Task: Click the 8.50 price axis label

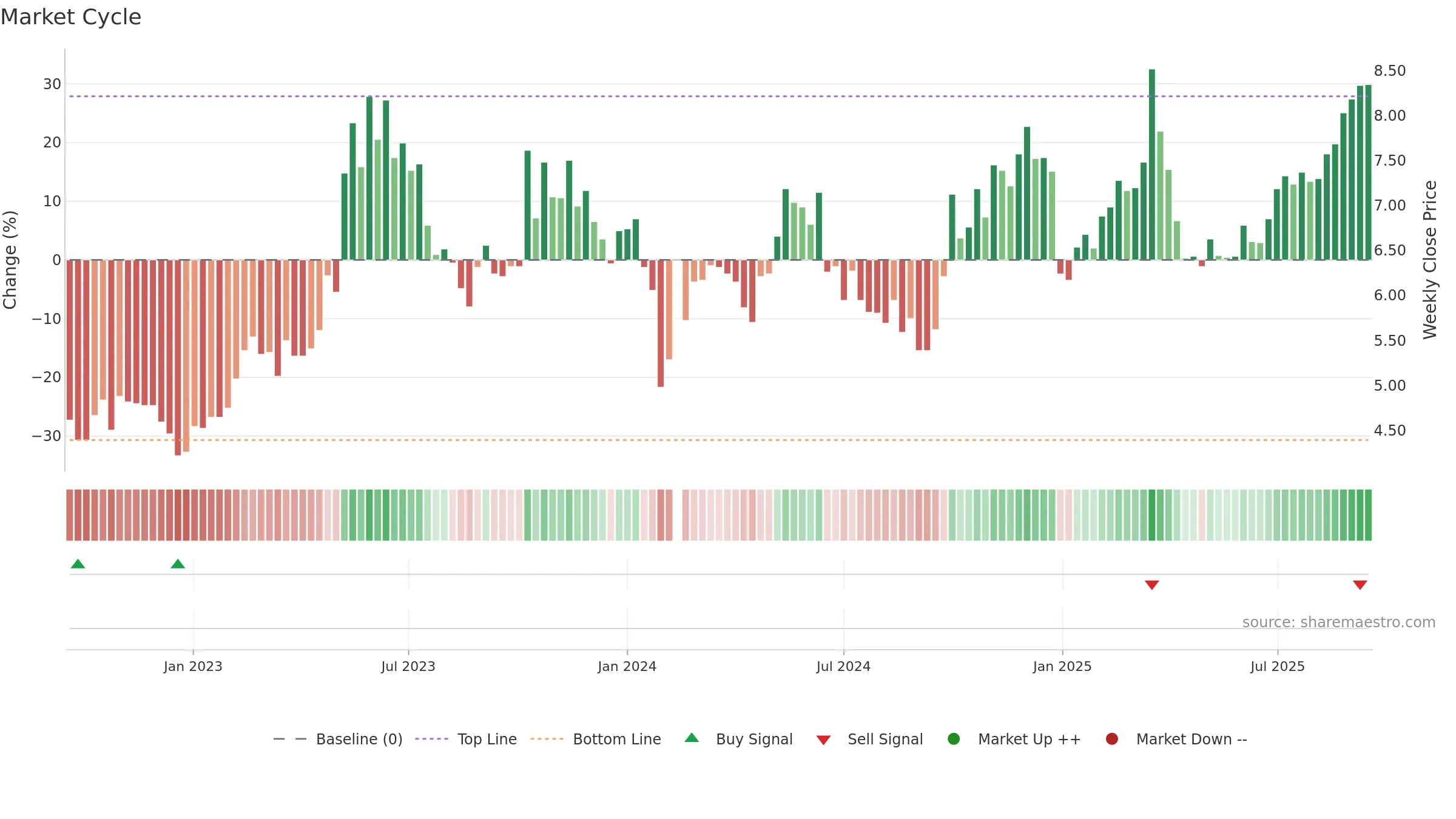Action: (x=1390, y=70)
